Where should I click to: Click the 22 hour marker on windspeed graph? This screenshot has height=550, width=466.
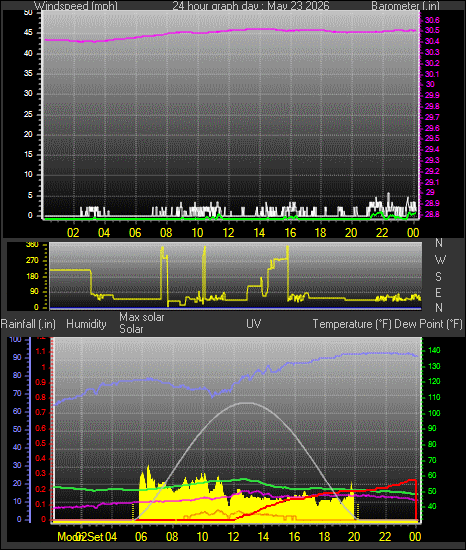coord(382,233)
